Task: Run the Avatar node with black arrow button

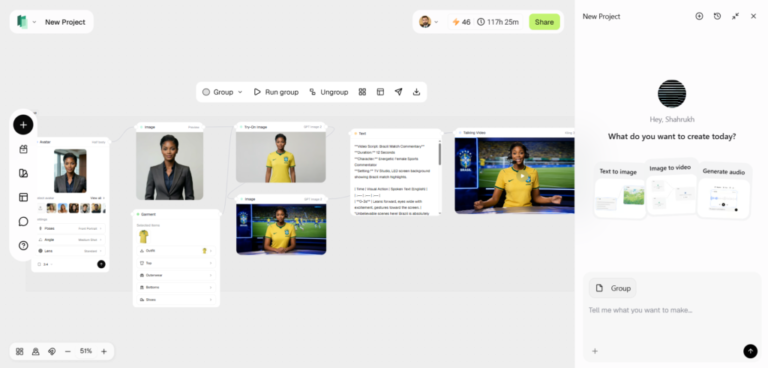Action: [101, 264]
